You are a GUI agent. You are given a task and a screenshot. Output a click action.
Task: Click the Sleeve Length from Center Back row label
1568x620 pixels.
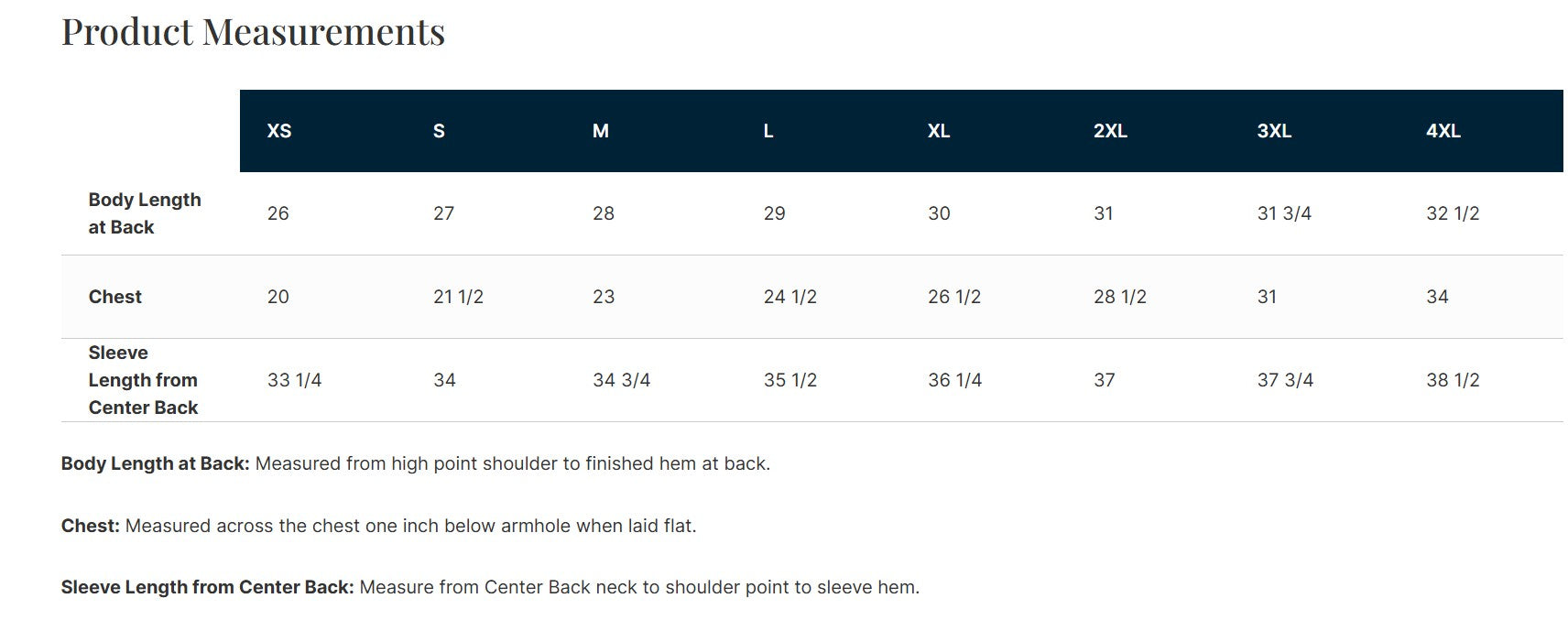coord(143,380)
